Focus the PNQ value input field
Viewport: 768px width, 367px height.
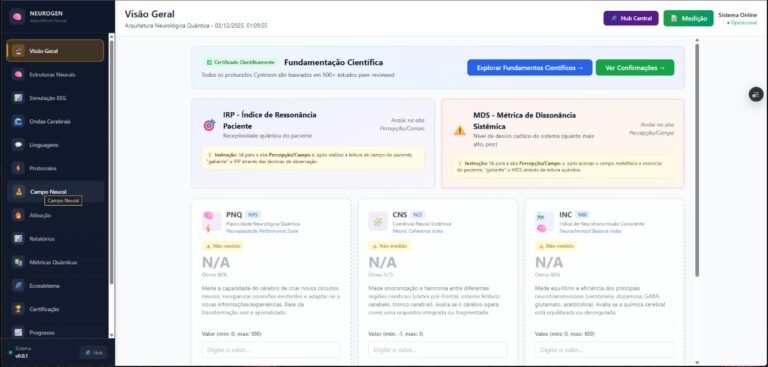pos(271,350)
